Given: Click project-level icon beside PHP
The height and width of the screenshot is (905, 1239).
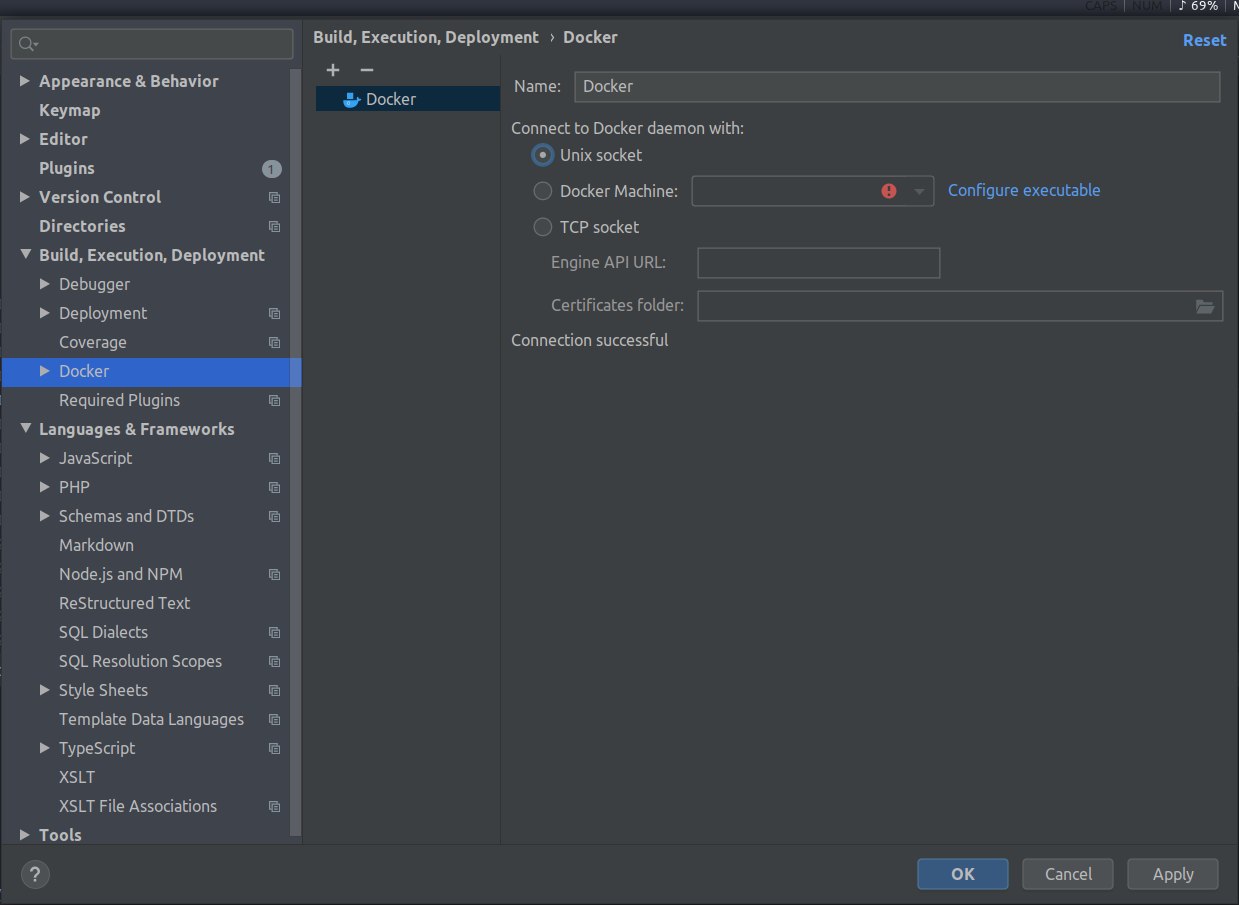Looking at the screenshot, I should point(275,488).
